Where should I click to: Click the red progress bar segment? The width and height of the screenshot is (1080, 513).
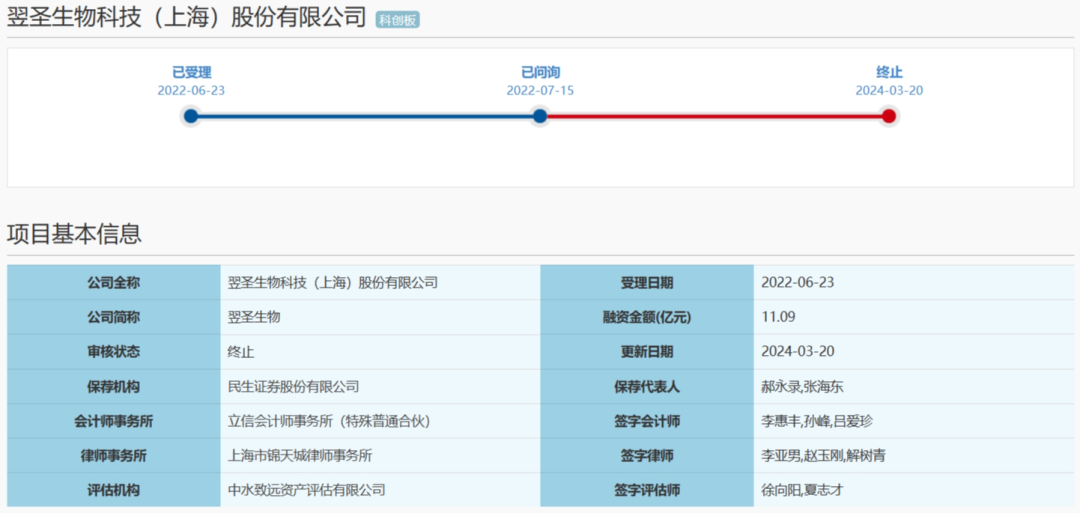pyautogui.click(x=714, y=116)
